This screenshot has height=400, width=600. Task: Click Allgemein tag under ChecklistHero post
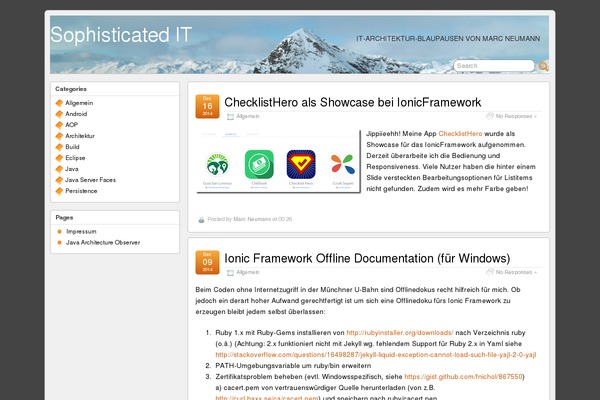click(248, 116)
